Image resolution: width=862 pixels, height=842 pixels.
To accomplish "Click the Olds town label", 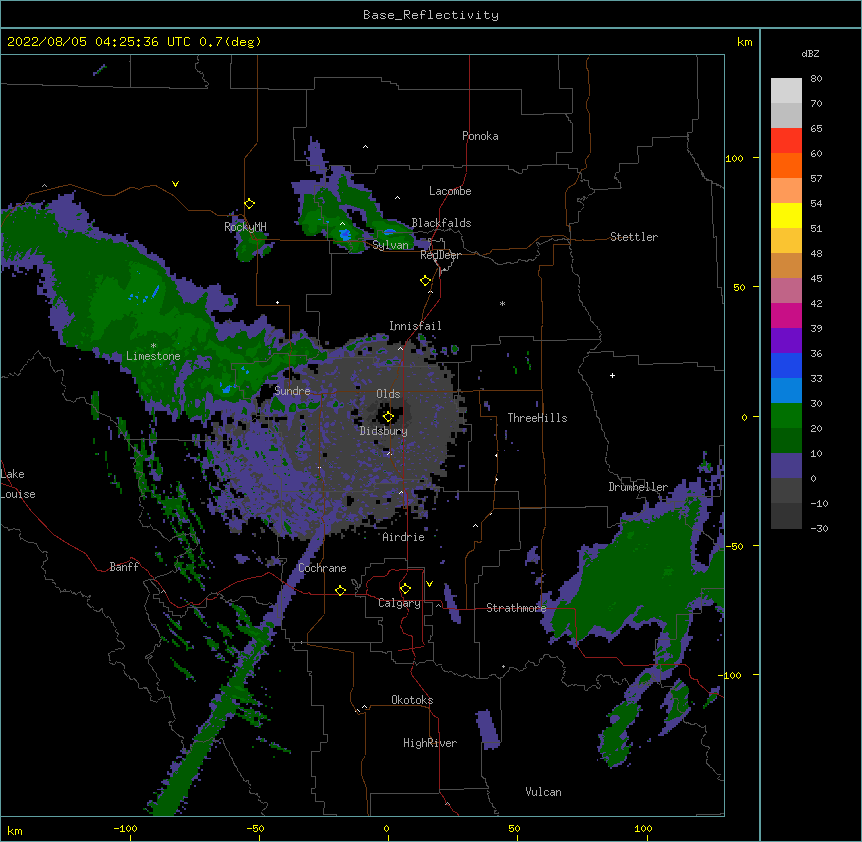I will (388, 394).
